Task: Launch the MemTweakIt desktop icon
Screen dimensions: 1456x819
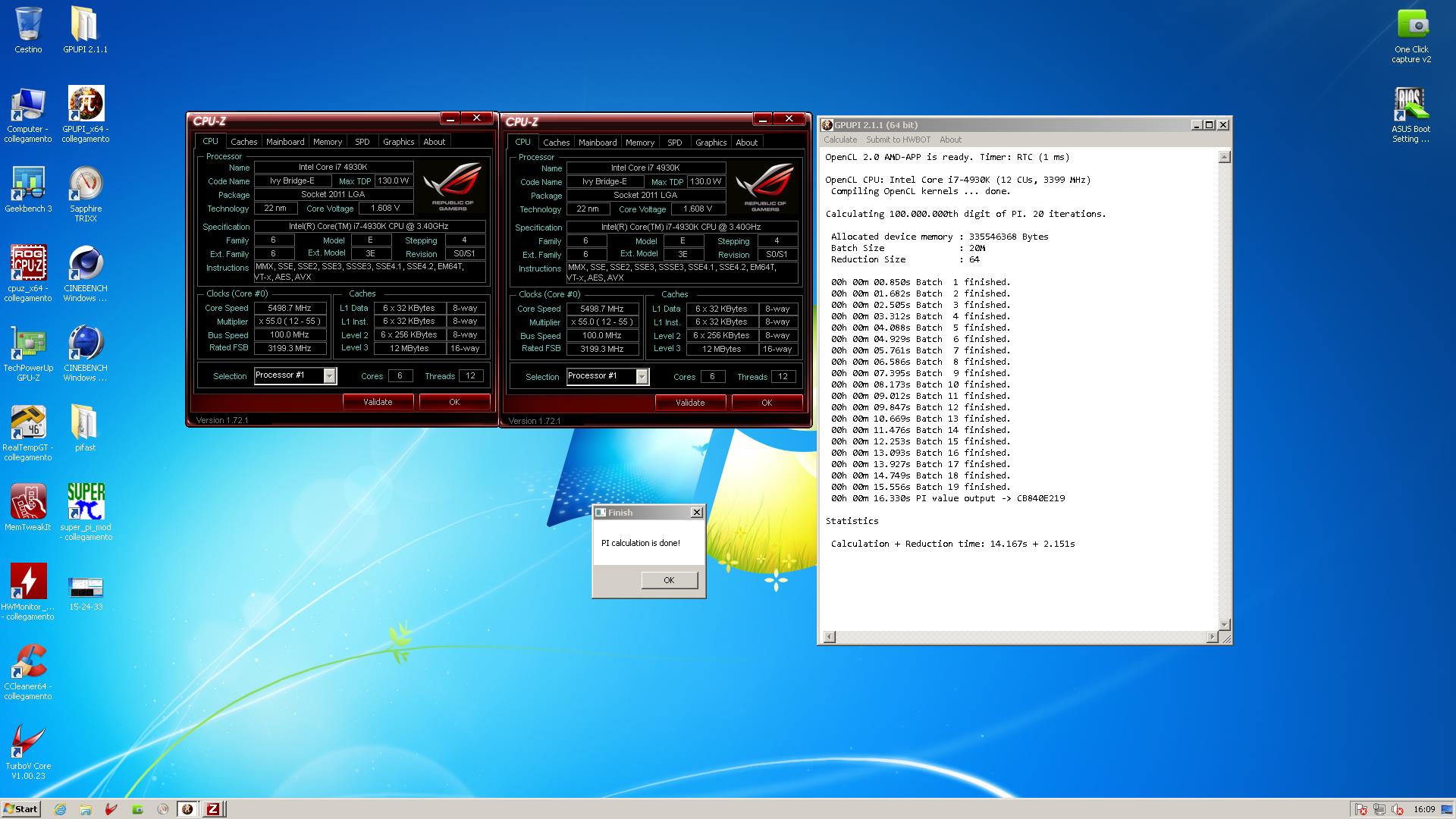Action: [x=28, y=507]
